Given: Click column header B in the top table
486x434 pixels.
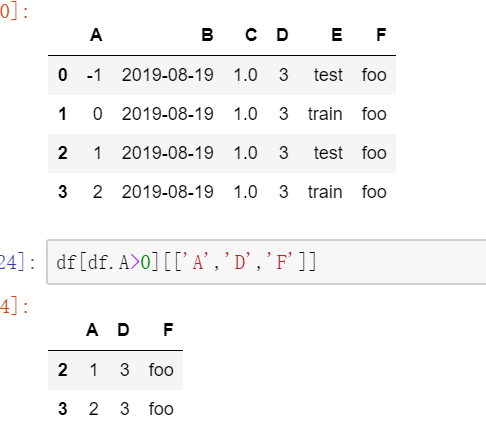Looking at the screenshot, I should [207, 35].
